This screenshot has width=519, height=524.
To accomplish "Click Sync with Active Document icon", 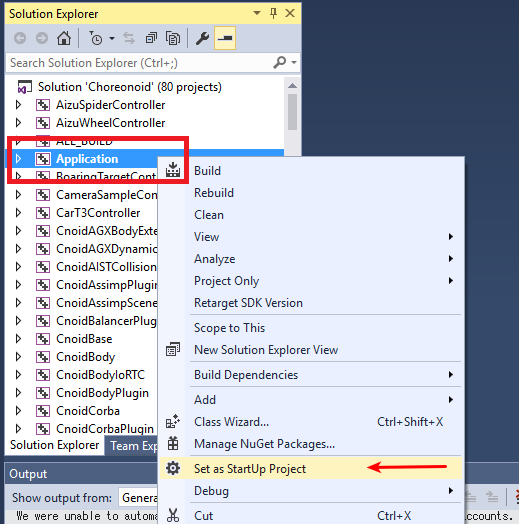I will (129, 38).
